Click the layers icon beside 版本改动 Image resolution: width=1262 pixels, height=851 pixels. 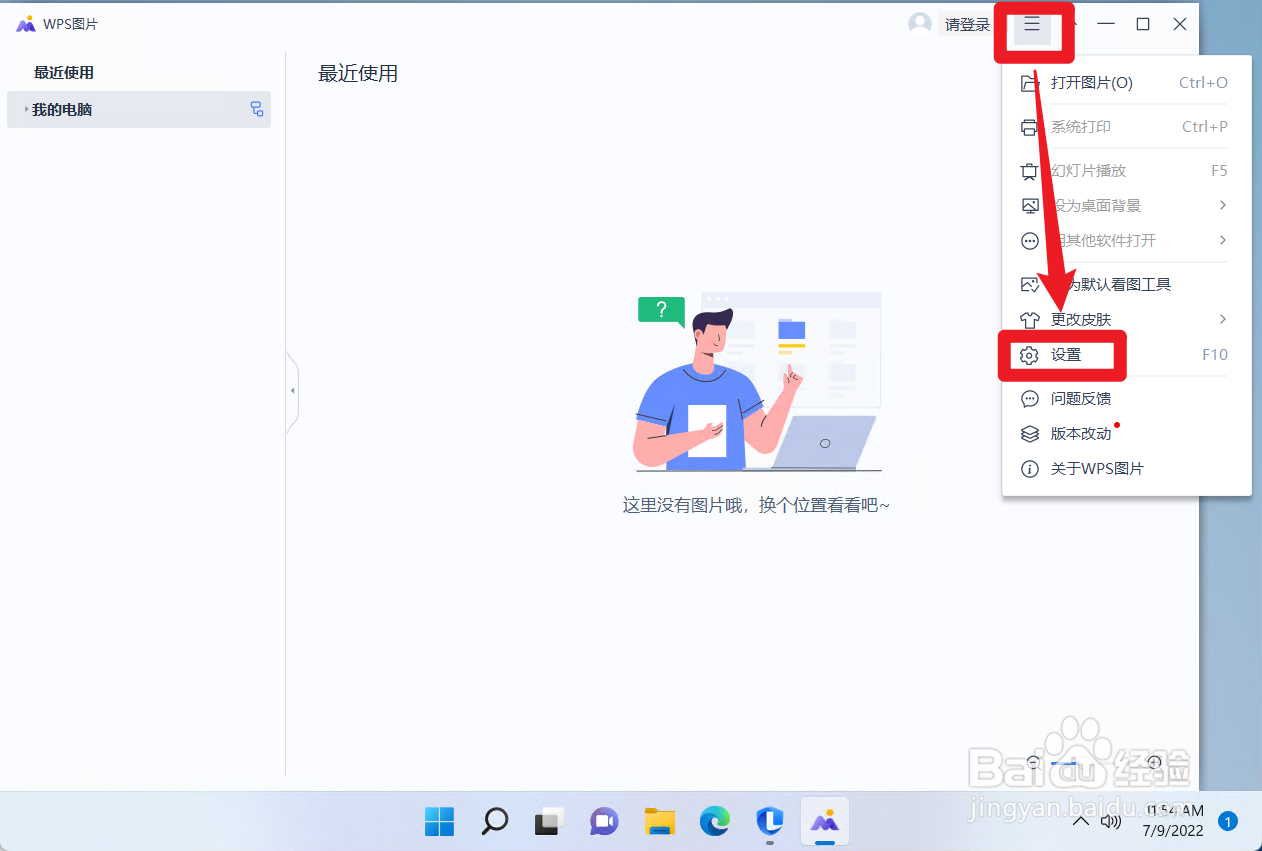pyautogui.click(x=1030, y=433)
